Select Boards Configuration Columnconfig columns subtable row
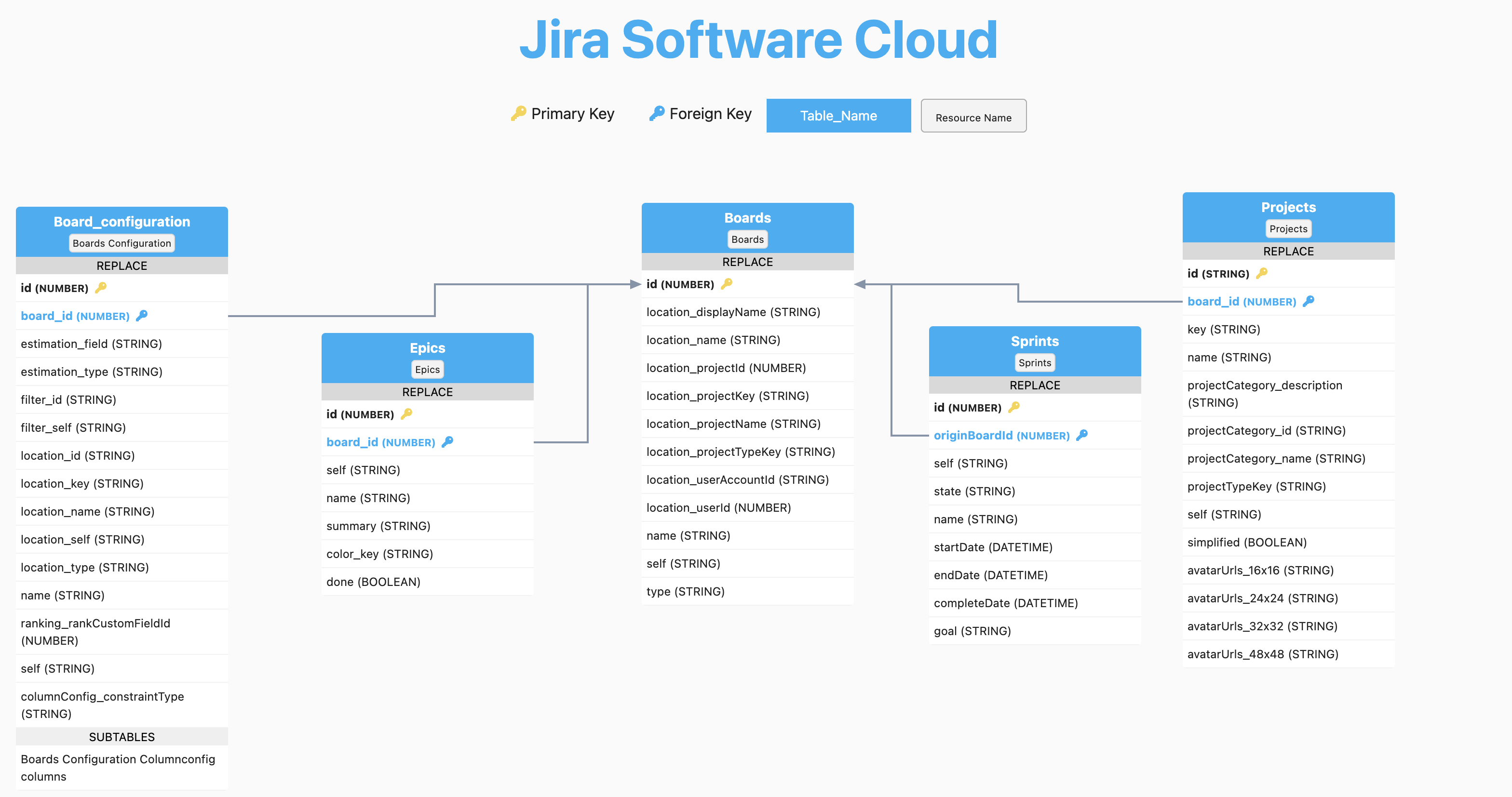 click(117, 767)
